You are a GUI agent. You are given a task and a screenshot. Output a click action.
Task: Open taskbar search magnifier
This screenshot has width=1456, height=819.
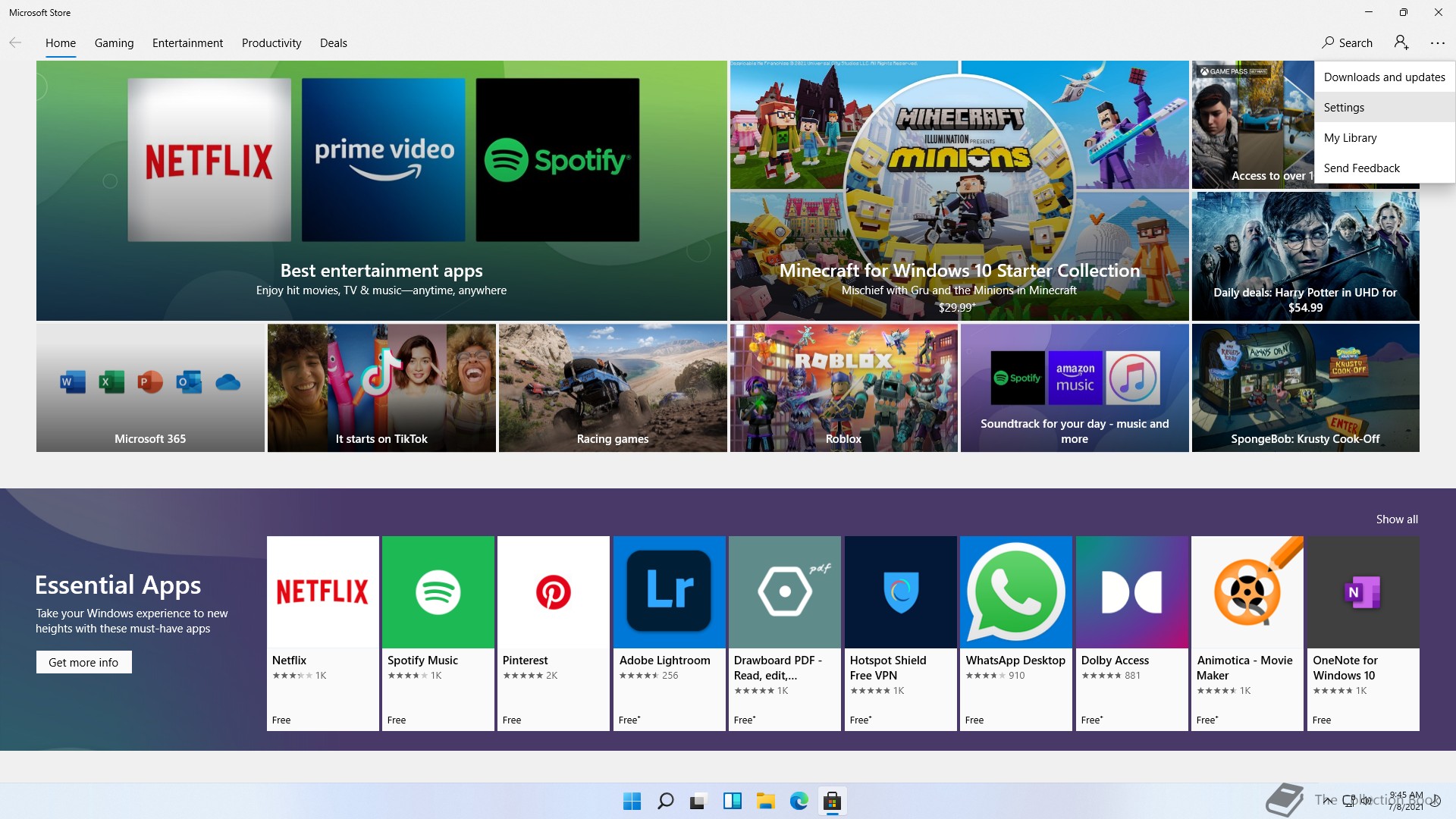tap(665, 801)
